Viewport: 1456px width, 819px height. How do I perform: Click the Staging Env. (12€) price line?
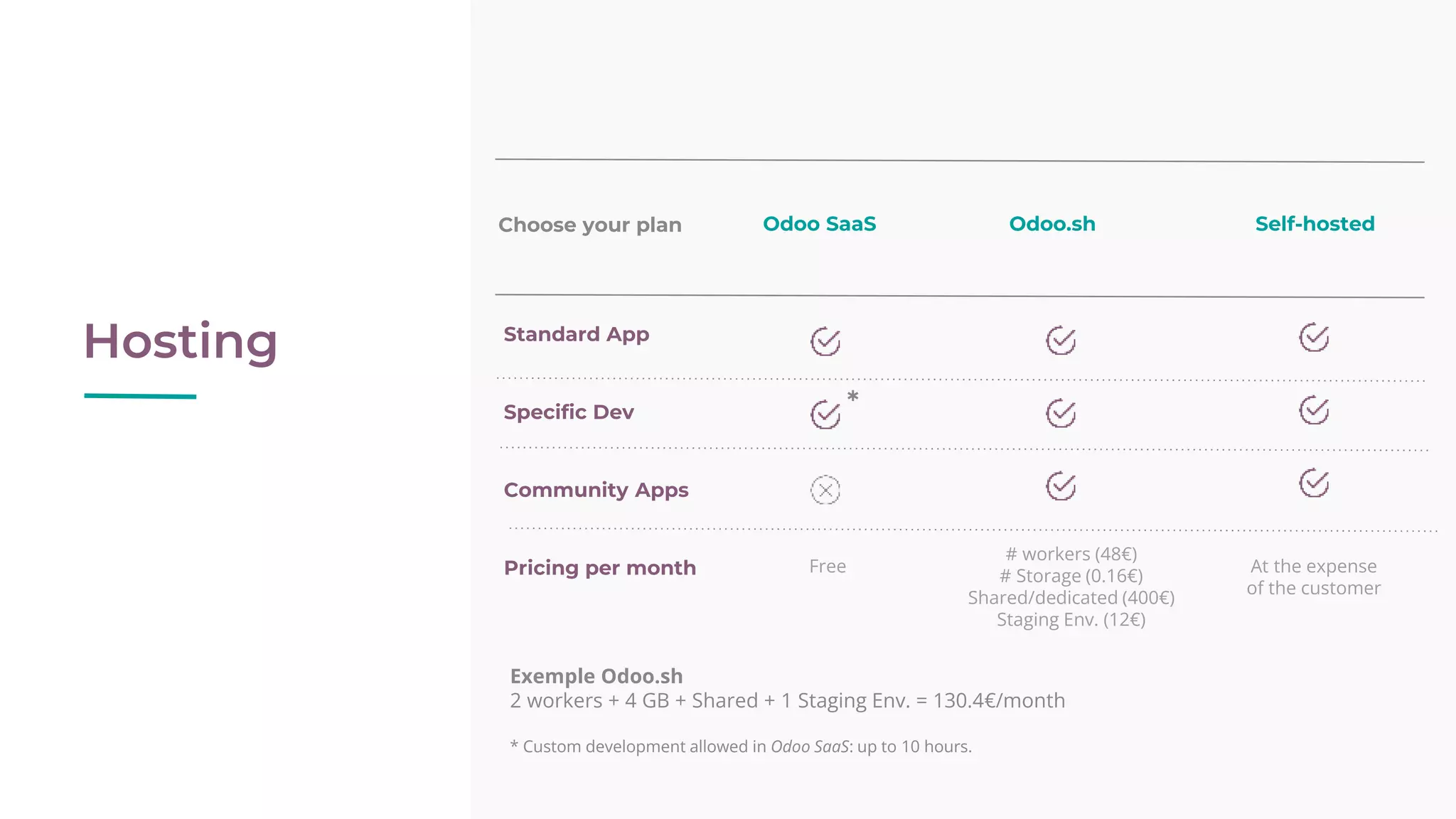click(1071, 620)
